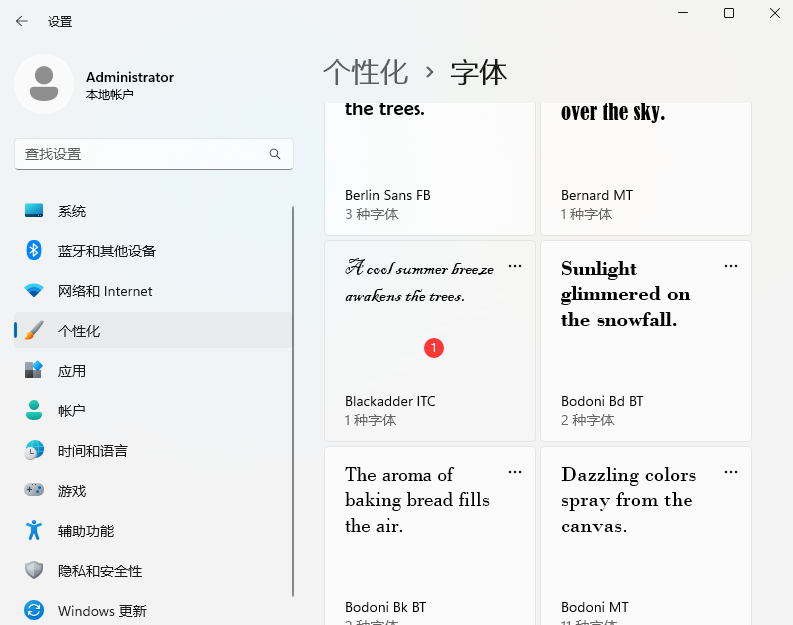Open more options for Blackadder ITC

515,266
